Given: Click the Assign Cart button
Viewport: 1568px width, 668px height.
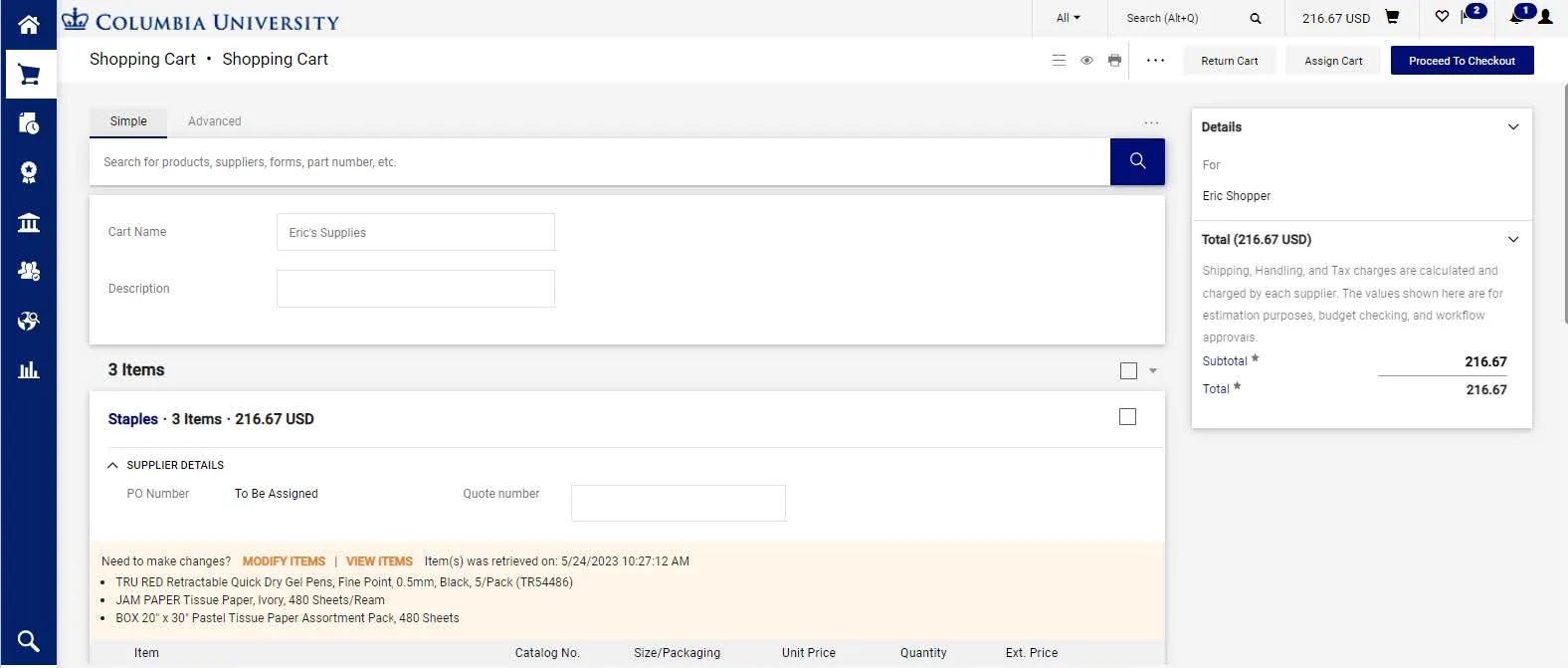Looking at the screenshot, I should (1334, 61).
